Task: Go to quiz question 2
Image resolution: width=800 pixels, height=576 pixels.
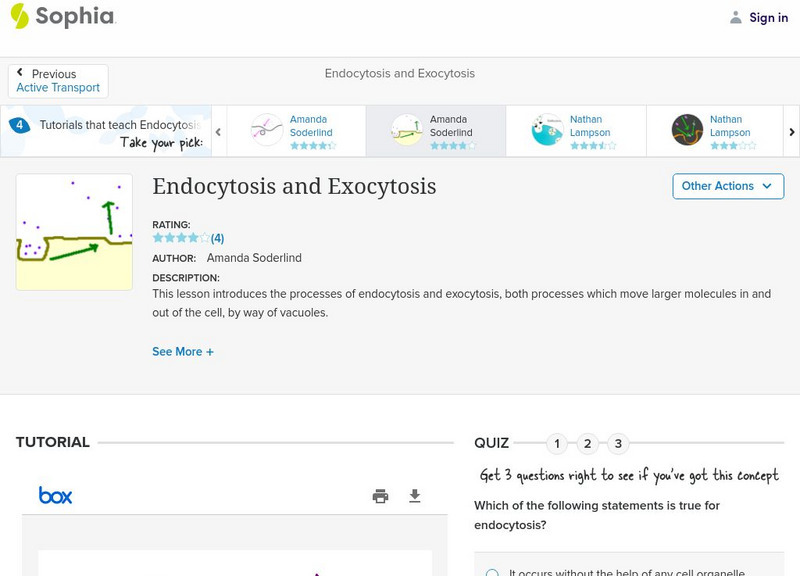Action: 588,443
